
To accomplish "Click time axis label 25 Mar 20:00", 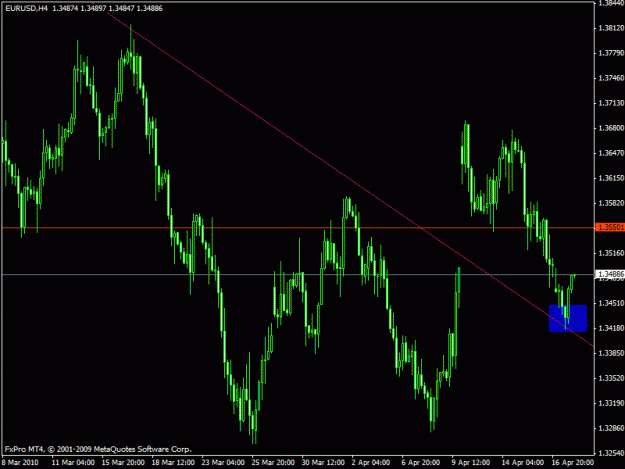I will click(x=273, y=463).
